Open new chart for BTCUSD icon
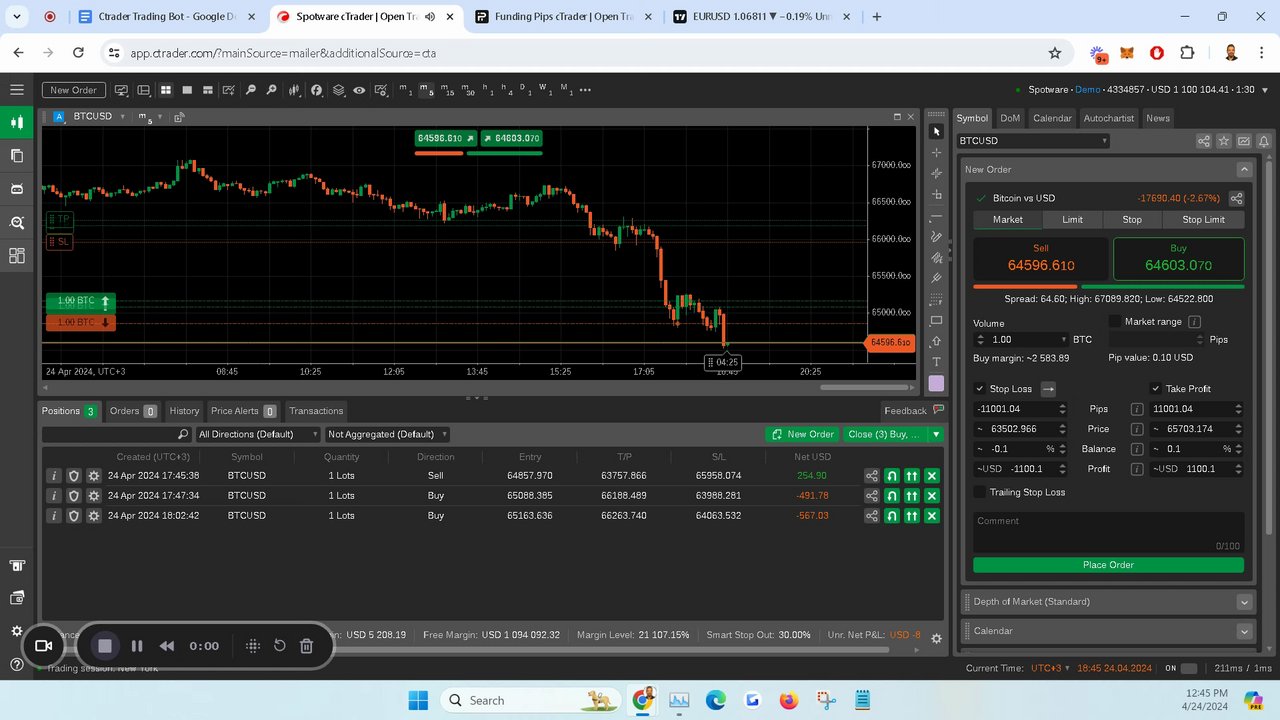The width and height of the screenshot is (1280, 720). click(1244, 141)
